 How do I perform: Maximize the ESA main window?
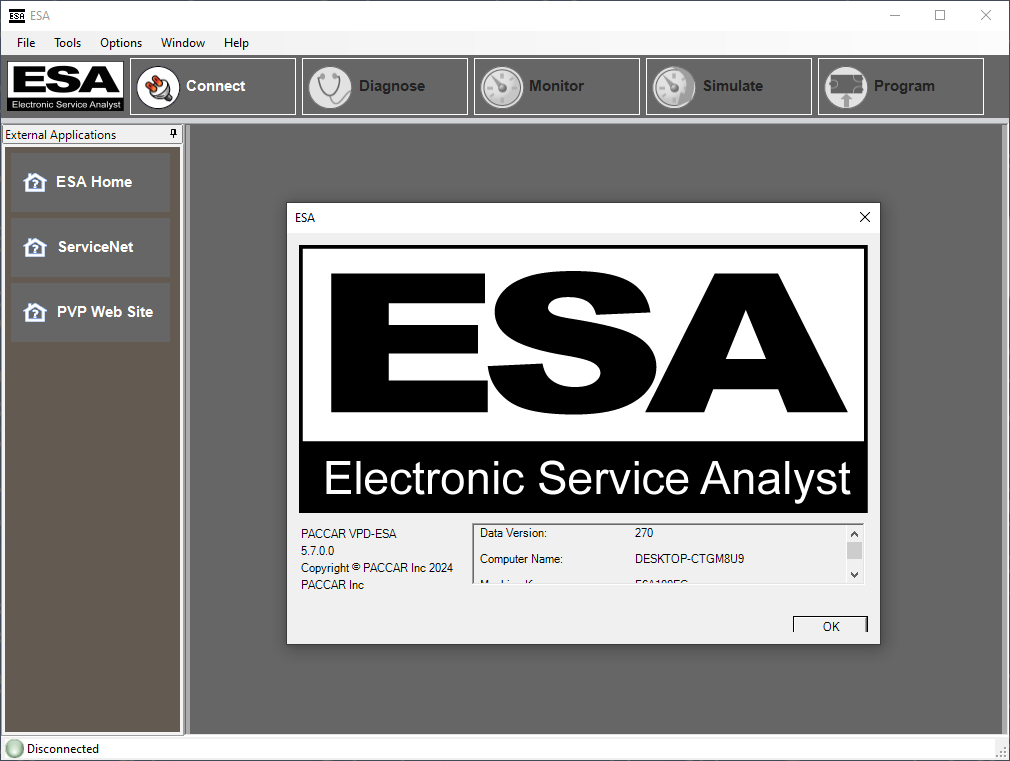pos(940,15)
